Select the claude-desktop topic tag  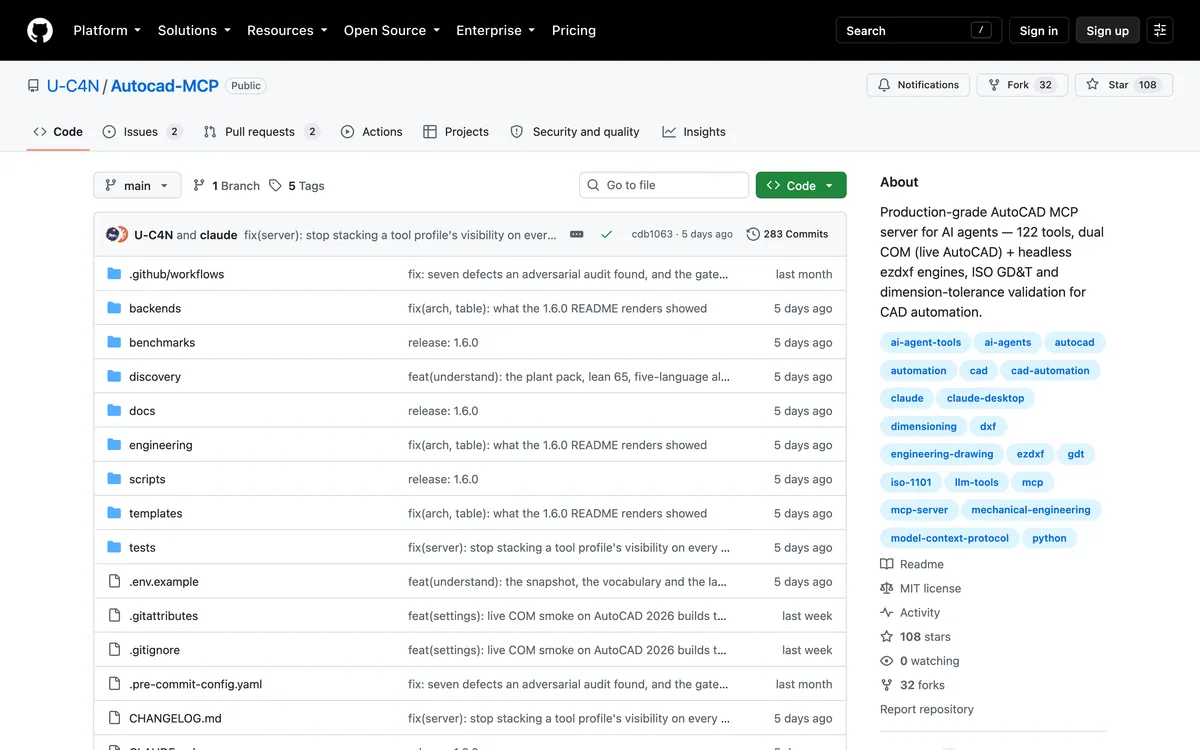(985, 398)
